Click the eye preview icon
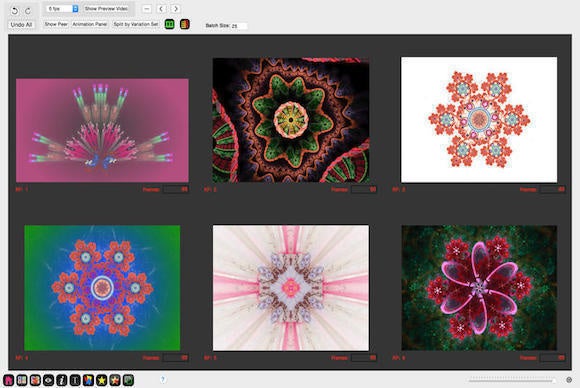 tap(48, 380)
